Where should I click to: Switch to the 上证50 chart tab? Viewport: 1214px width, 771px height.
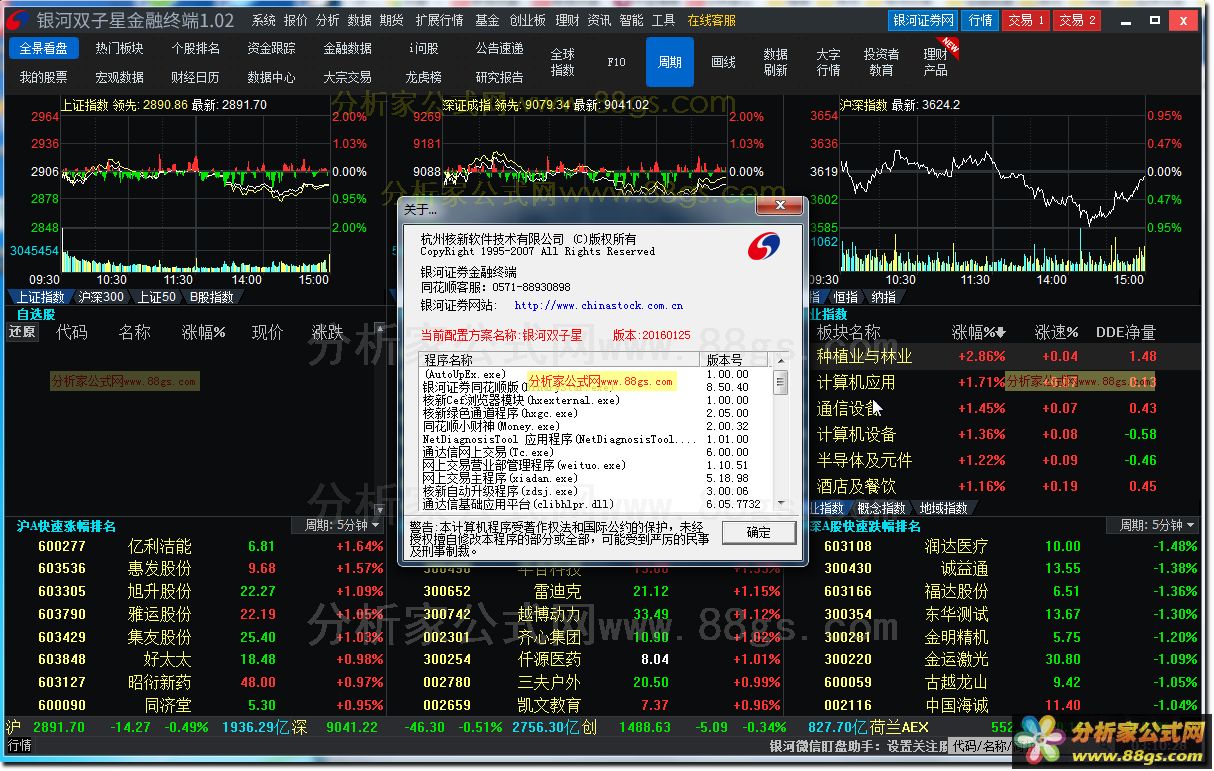(x=157, y=297)
